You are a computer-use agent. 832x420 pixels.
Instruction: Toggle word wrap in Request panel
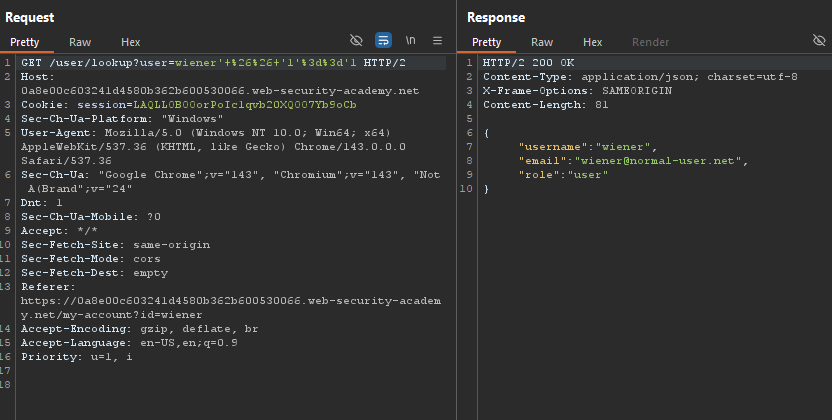click(383, 40)
